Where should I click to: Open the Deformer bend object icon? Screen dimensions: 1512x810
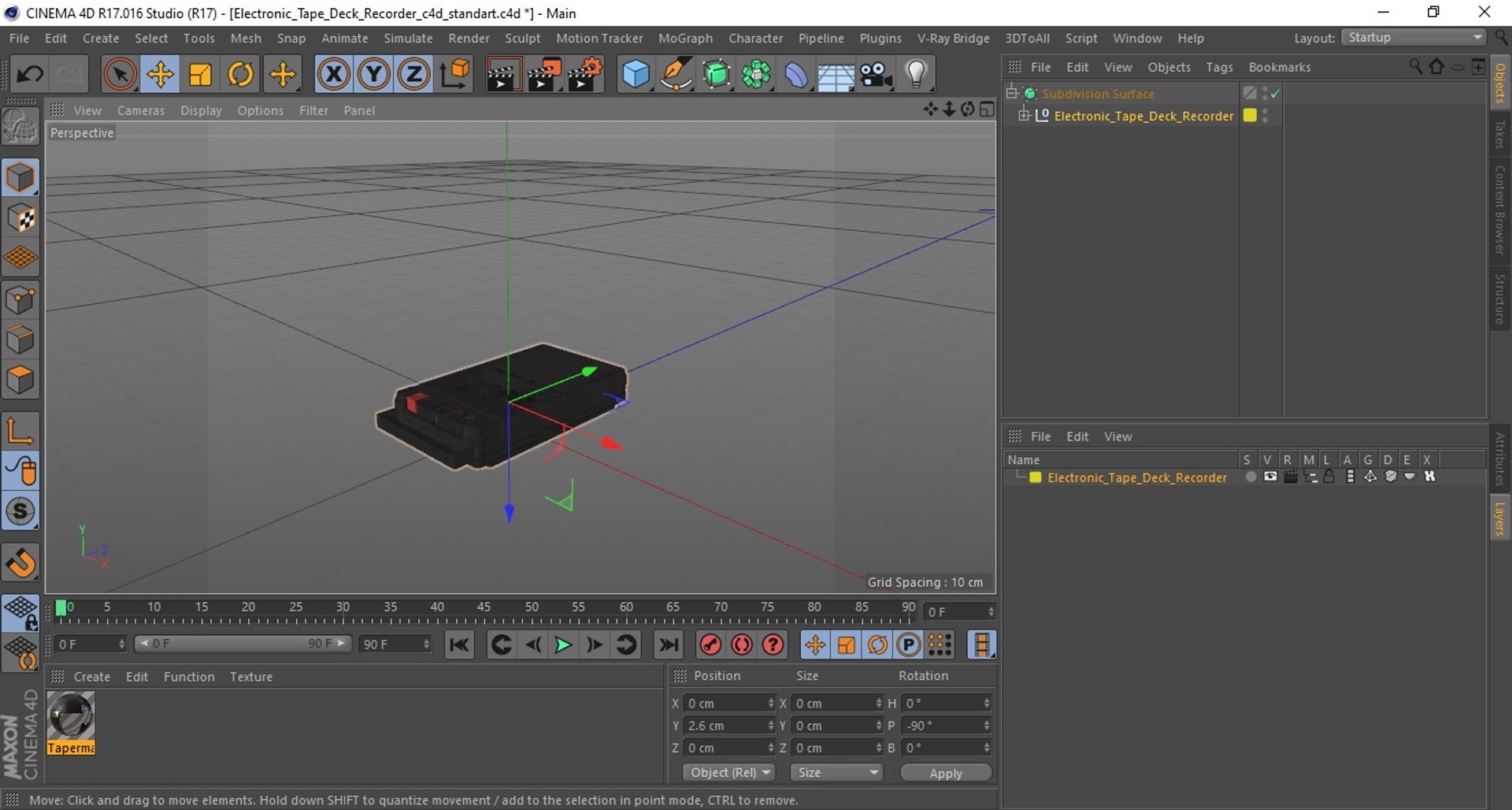(x=795, y=75)
